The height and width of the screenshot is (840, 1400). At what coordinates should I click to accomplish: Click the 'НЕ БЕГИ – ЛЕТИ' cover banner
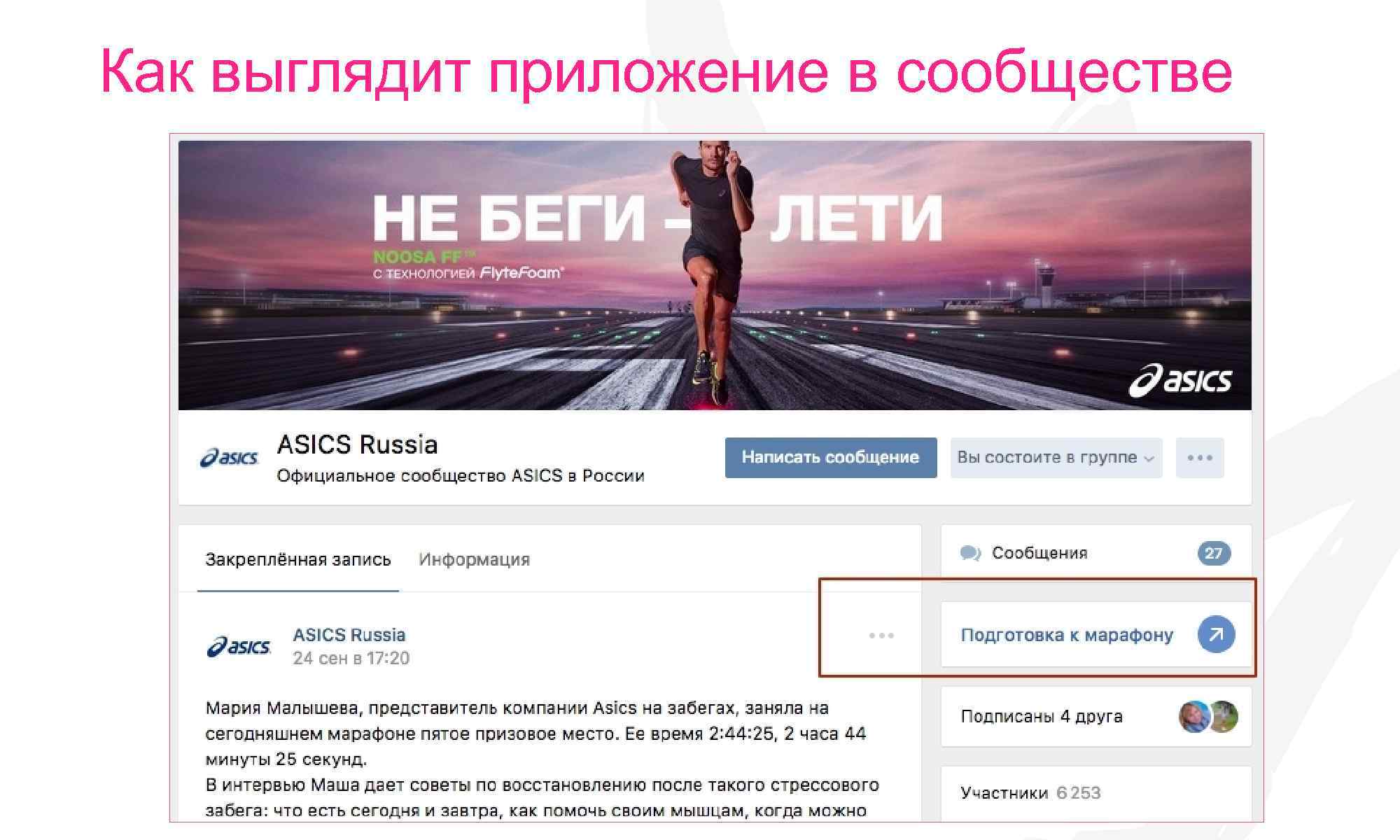[x=715, y=275]
